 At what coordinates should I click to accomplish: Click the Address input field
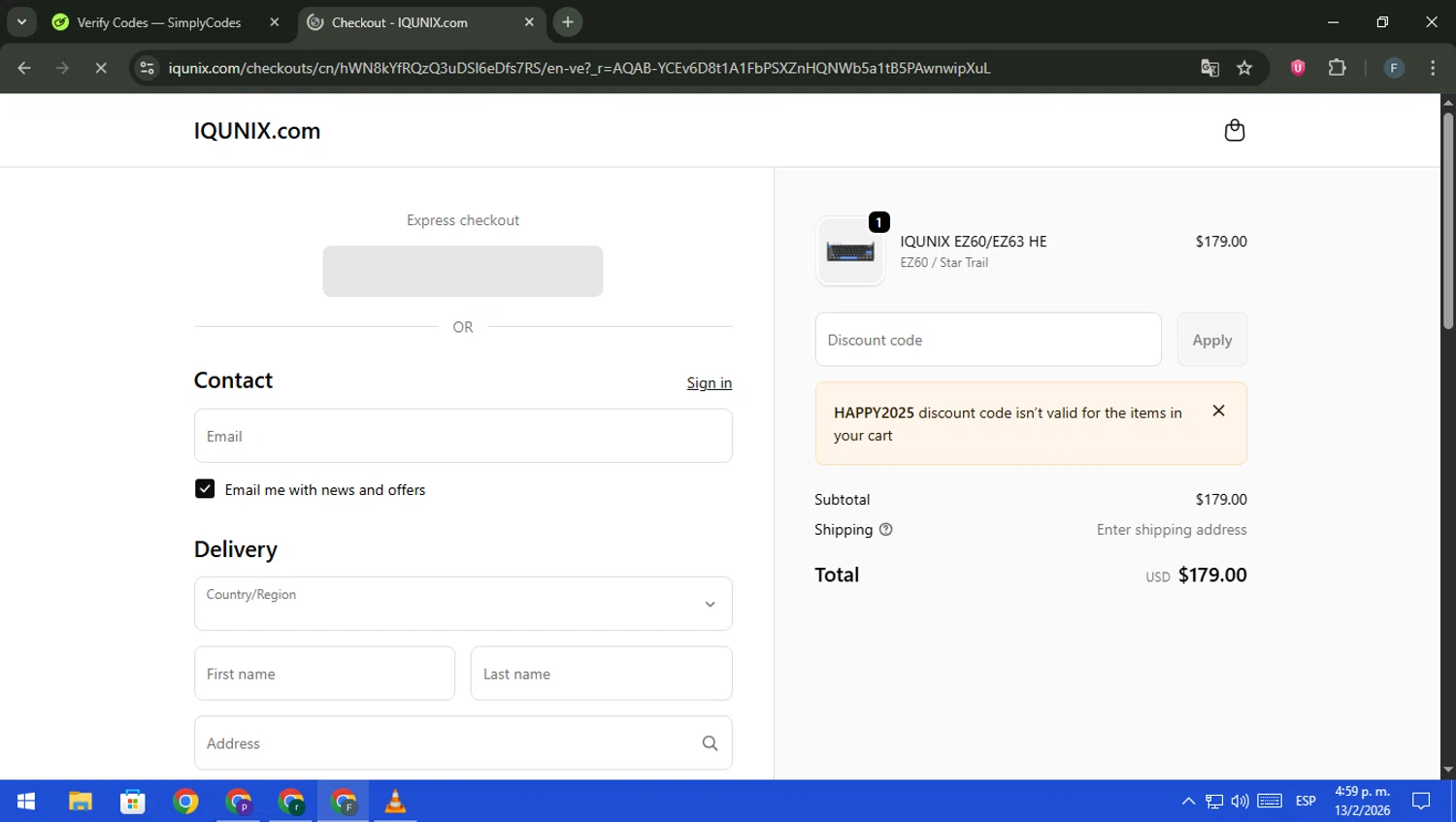[463, 743]
